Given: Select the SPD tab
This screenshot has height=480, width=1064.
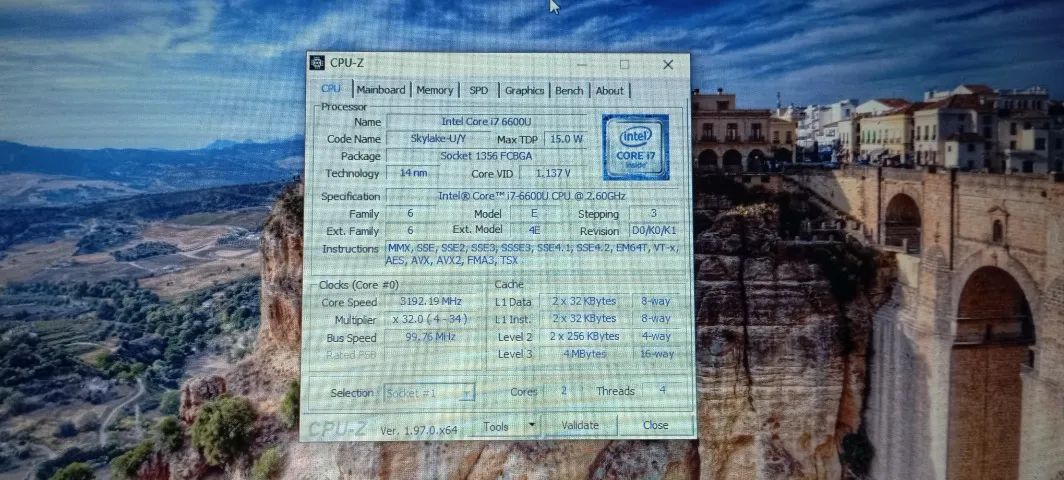Looking at the screenshot, I should pos(479,90).
